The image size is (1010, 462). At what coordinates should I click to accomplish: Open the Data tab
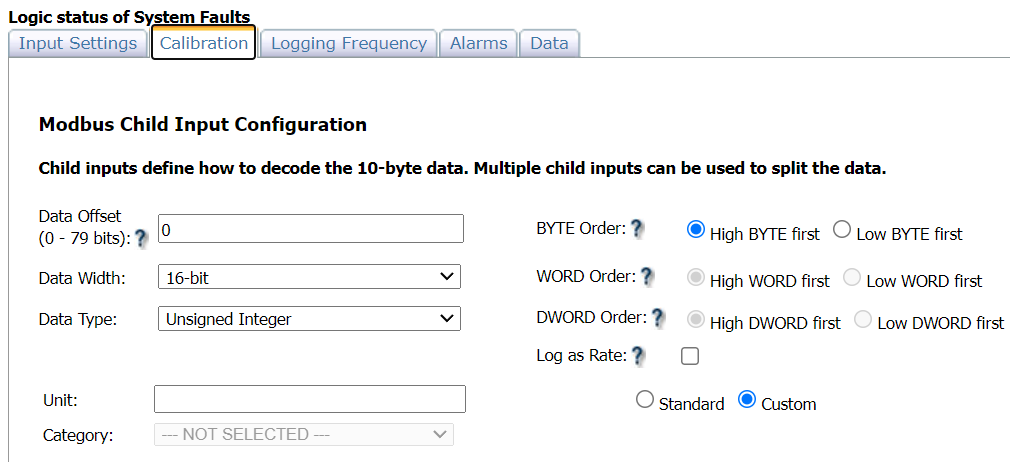549,43
